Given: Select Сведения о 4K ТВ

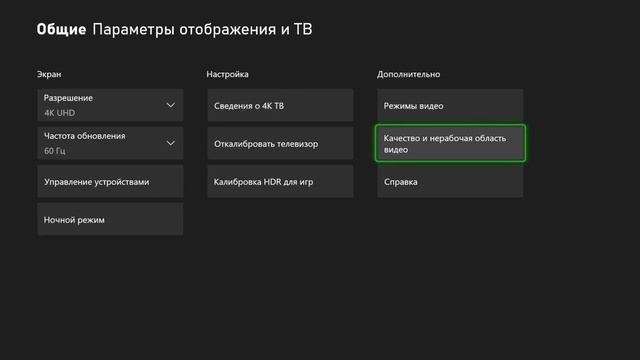Looking at the screenshot, I should click(x=280, y=105).
